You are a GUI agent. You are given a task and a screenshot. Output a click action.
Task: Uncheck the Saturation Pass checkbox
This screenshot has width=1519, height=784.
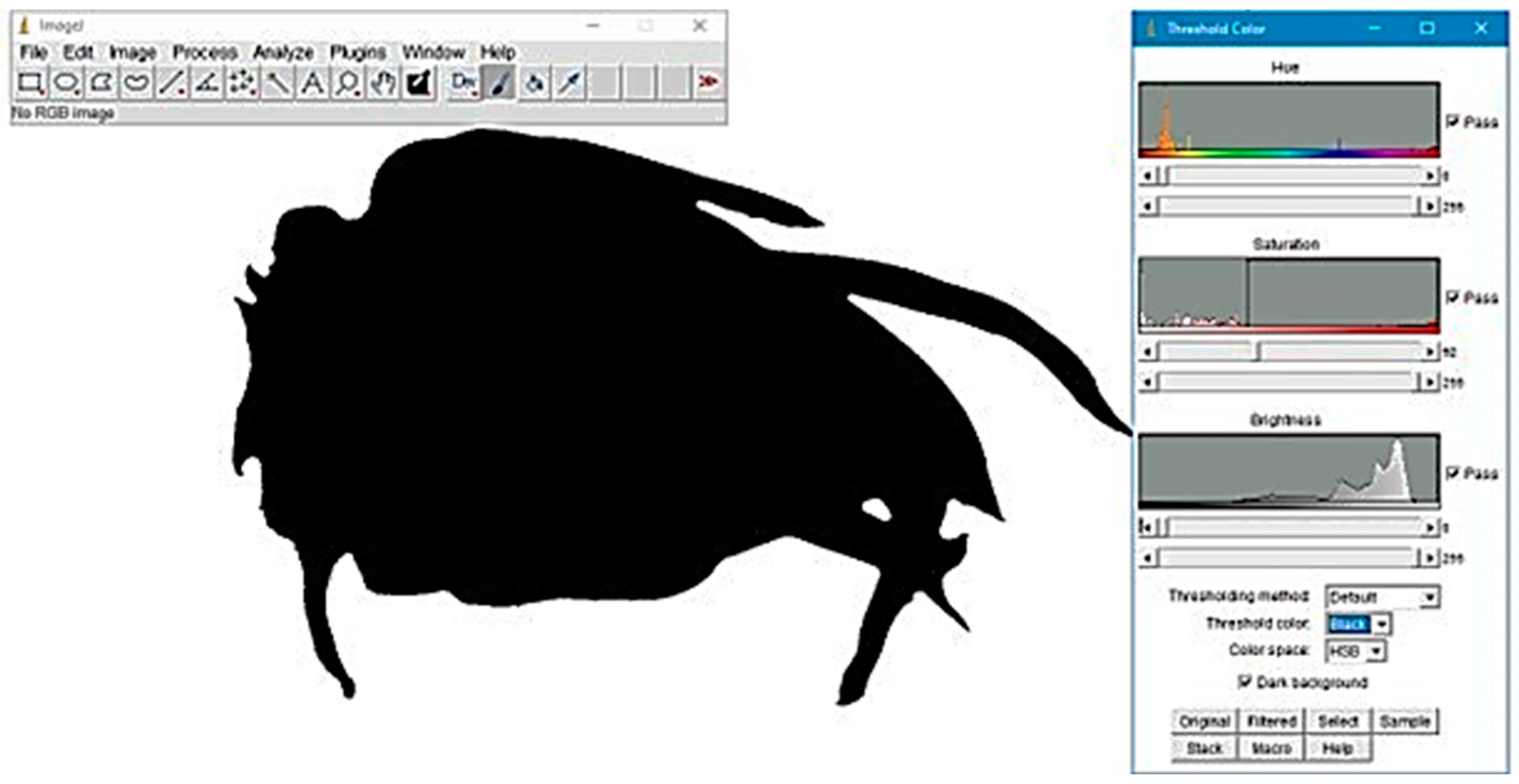pyautogui.click(x=1453, y=297)
